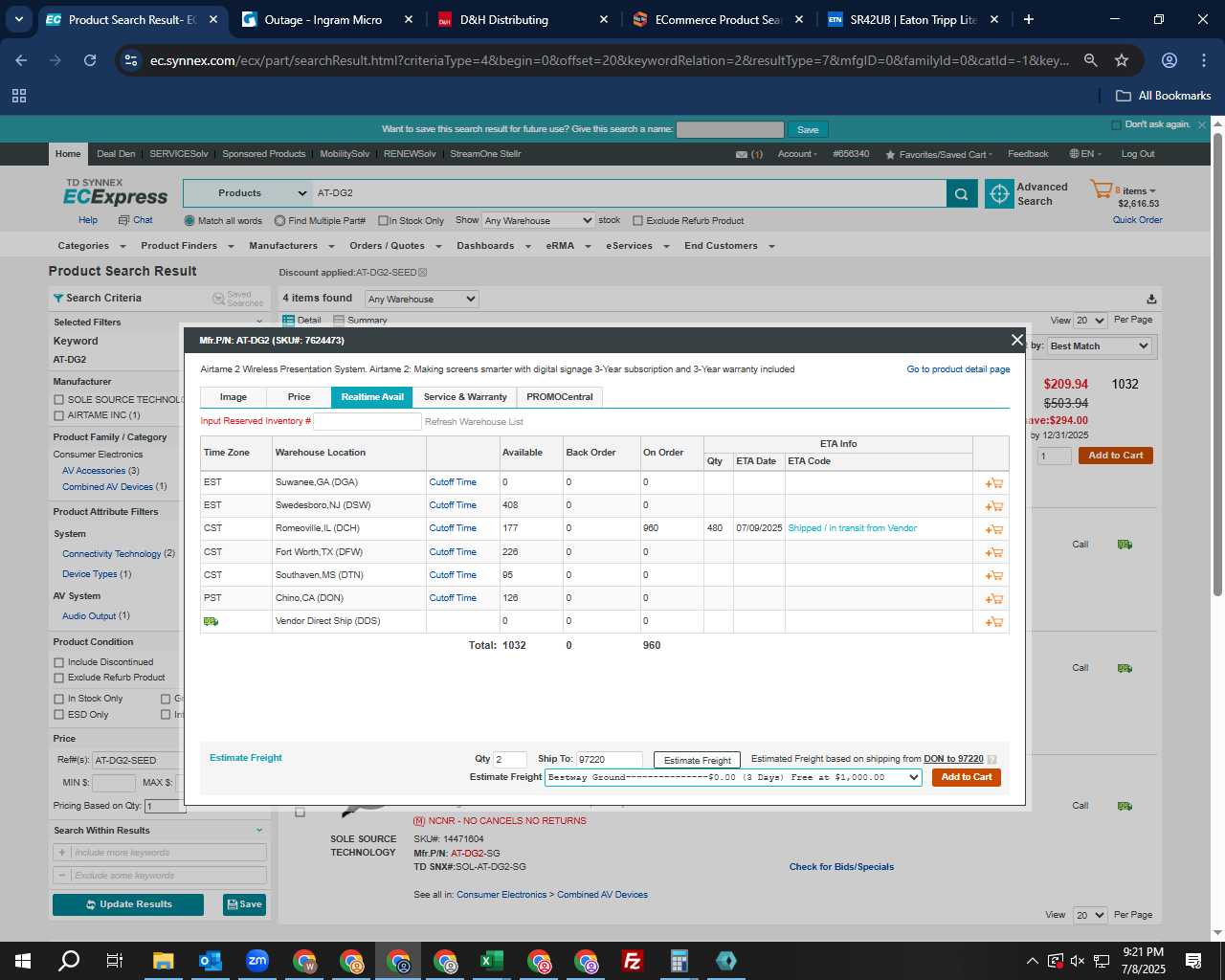Click the magnifier search button next to the AT-DG2 field
Image resolution: width=1225 pixels, height=980 pixels.
click(x=962, y=193)
